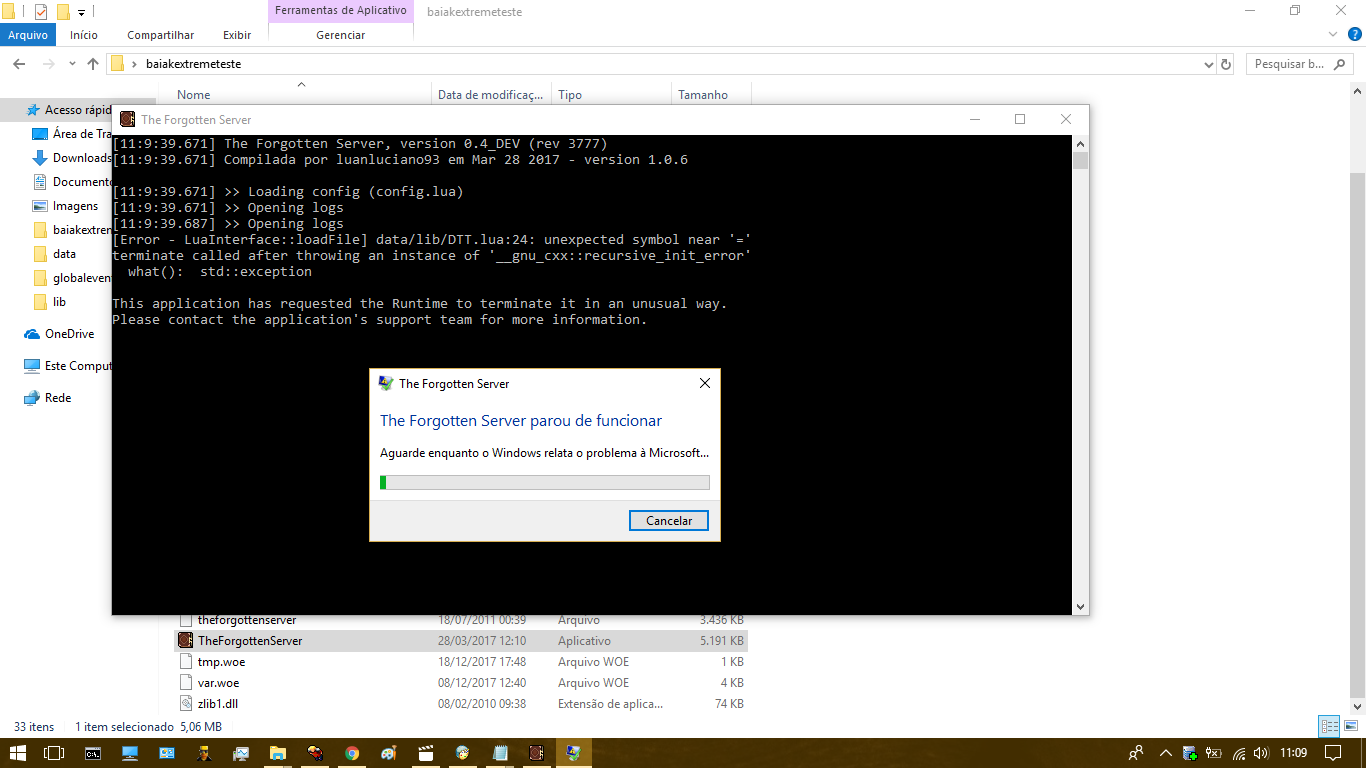The image size is (1366, 768).
Task: Switch to the Início ribbon tab
Action: point(84,35)
